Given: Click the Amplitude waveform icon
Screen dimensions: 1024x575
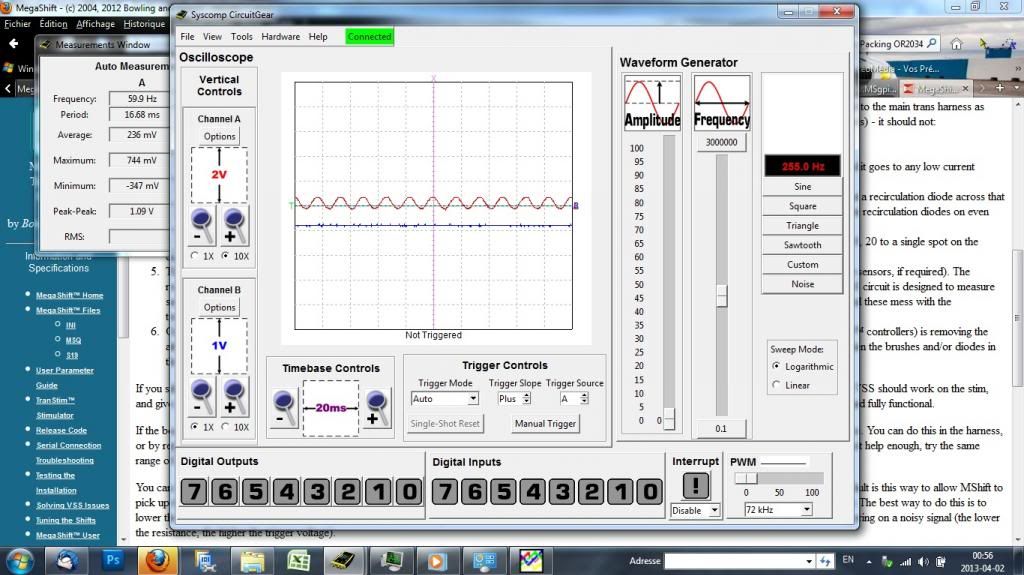Looking at the screenshot, I should pos(652,103).
